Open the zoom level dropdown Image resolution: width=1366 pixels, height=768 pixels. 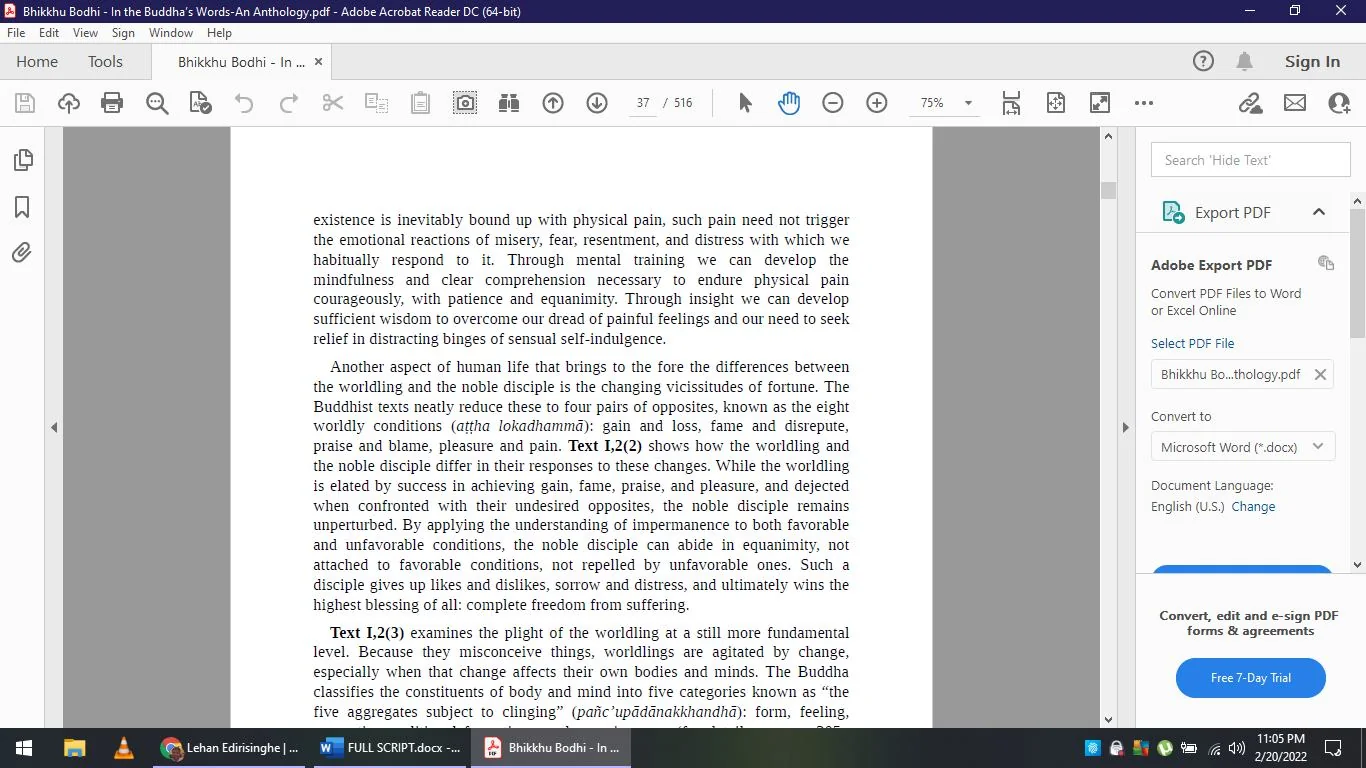(967, 103)
